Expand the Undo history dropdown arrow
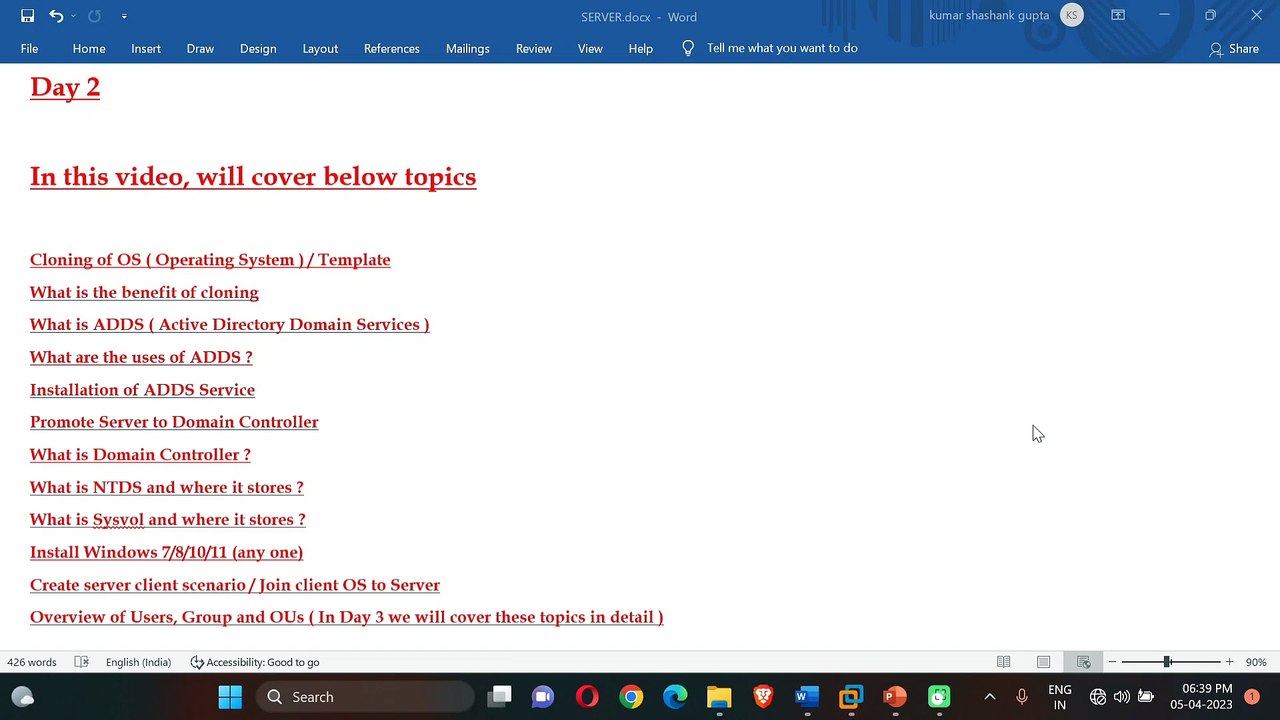Viewport: 1280px width, 720px height. coord(73,16)
